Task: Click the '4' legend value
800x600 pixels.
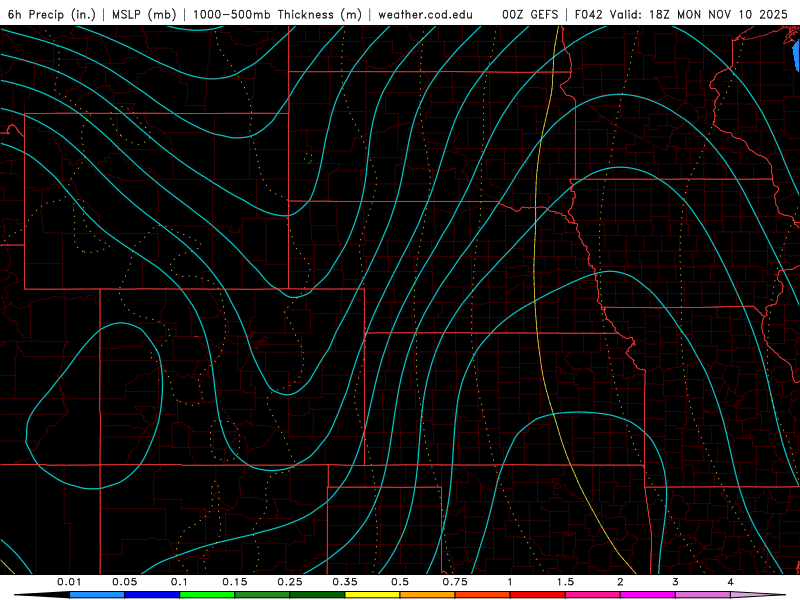Action: click(731, 582)
